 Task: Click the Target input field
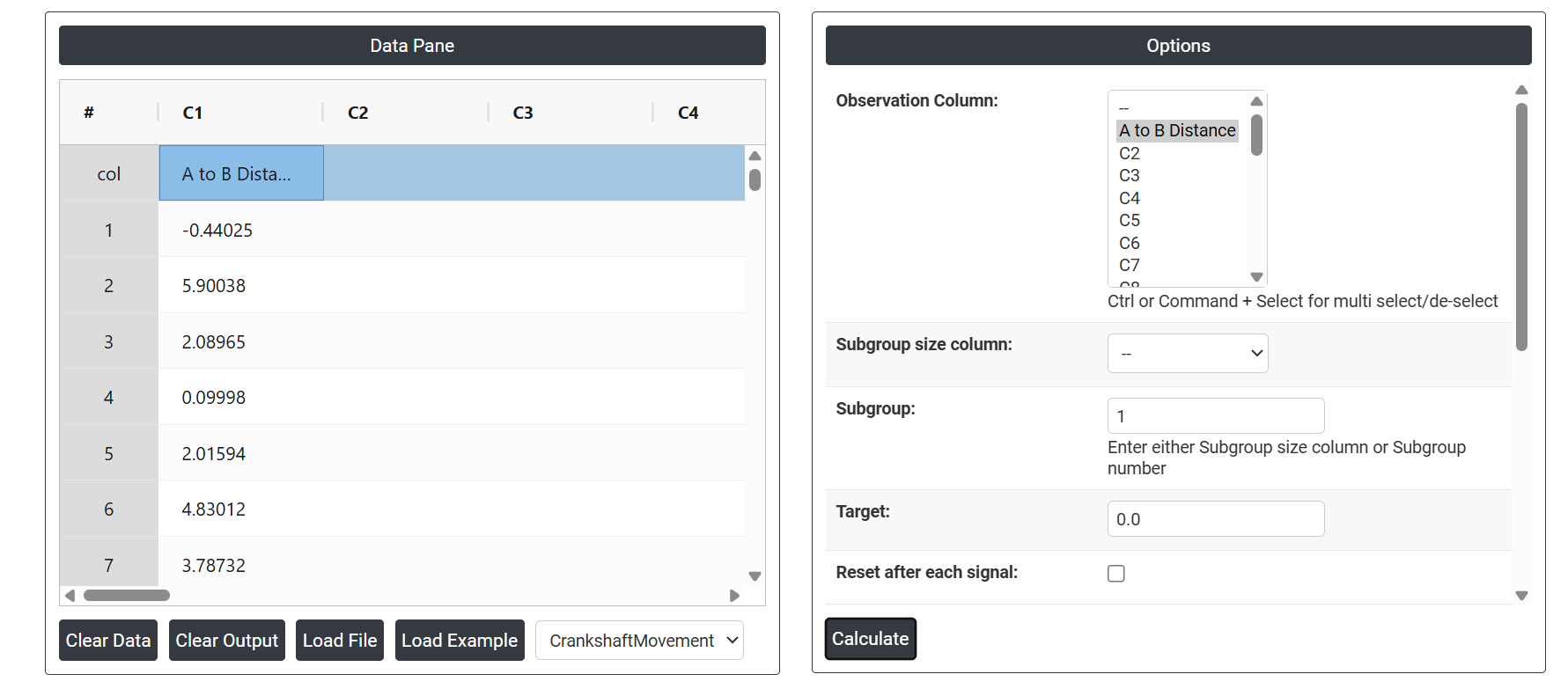1215,519
